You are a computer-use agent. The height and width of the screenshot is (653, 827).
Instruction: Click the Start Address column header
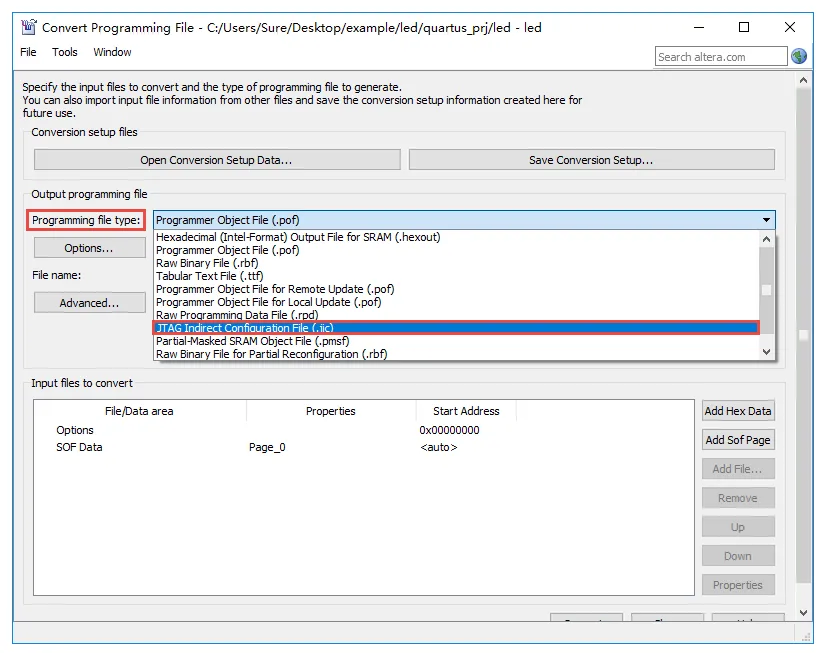(x=466, y=411)
